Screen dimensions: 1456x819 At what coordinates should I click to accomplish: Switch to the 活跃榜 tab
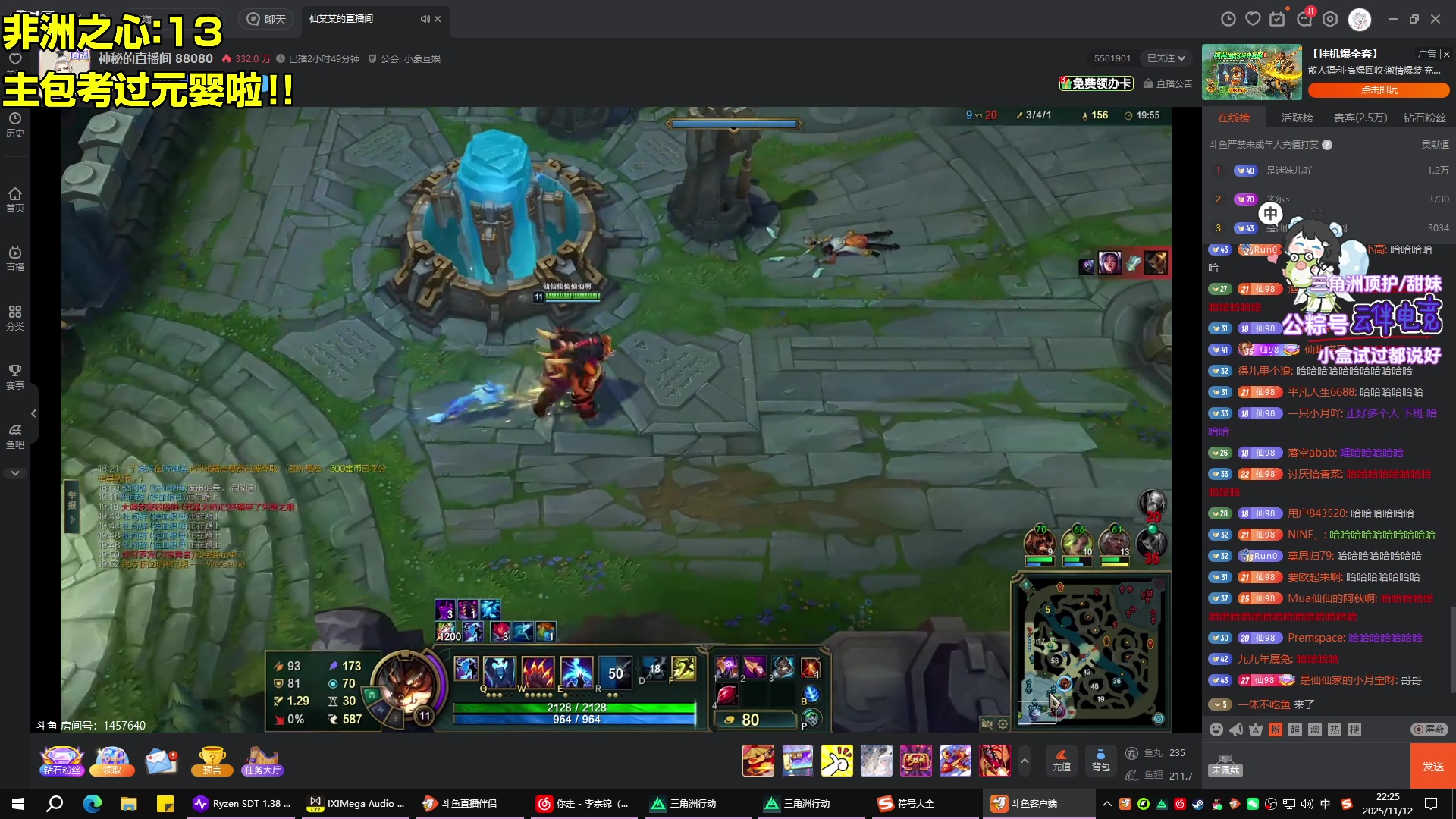click(x=1297, y=118)
